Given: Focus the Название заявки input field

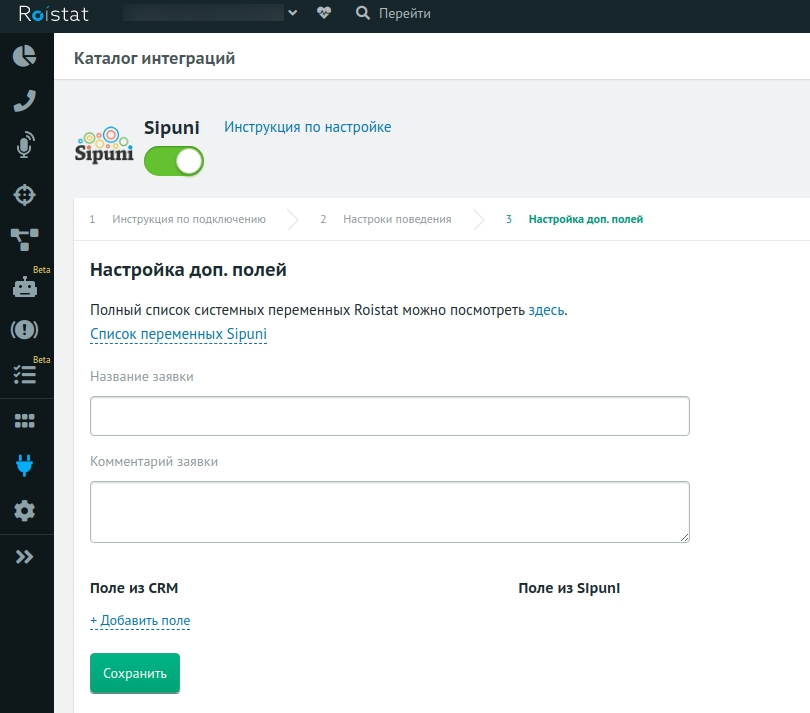Looking at the screenshot, I should (390, 416).
